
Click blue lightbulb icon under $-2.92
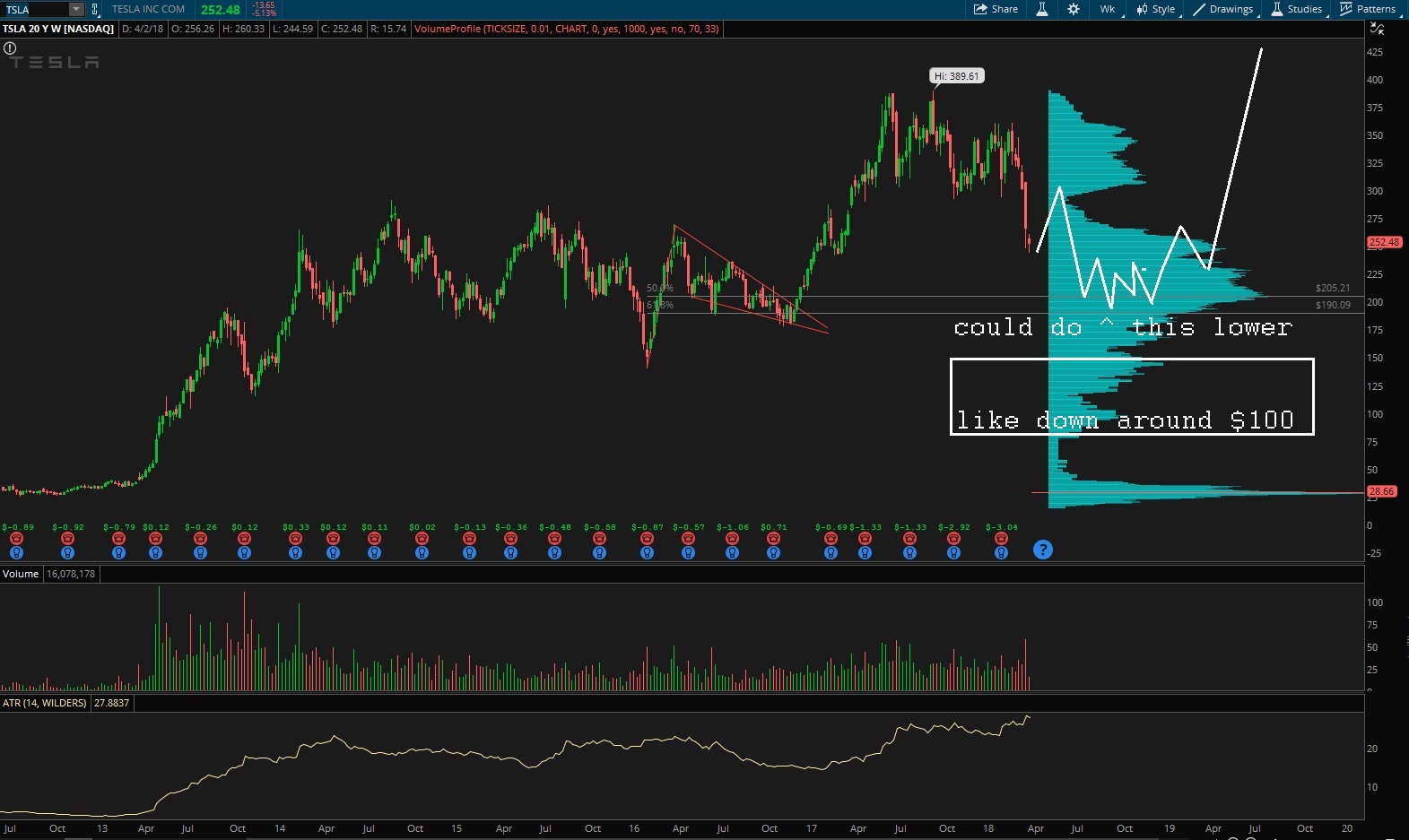953,552
